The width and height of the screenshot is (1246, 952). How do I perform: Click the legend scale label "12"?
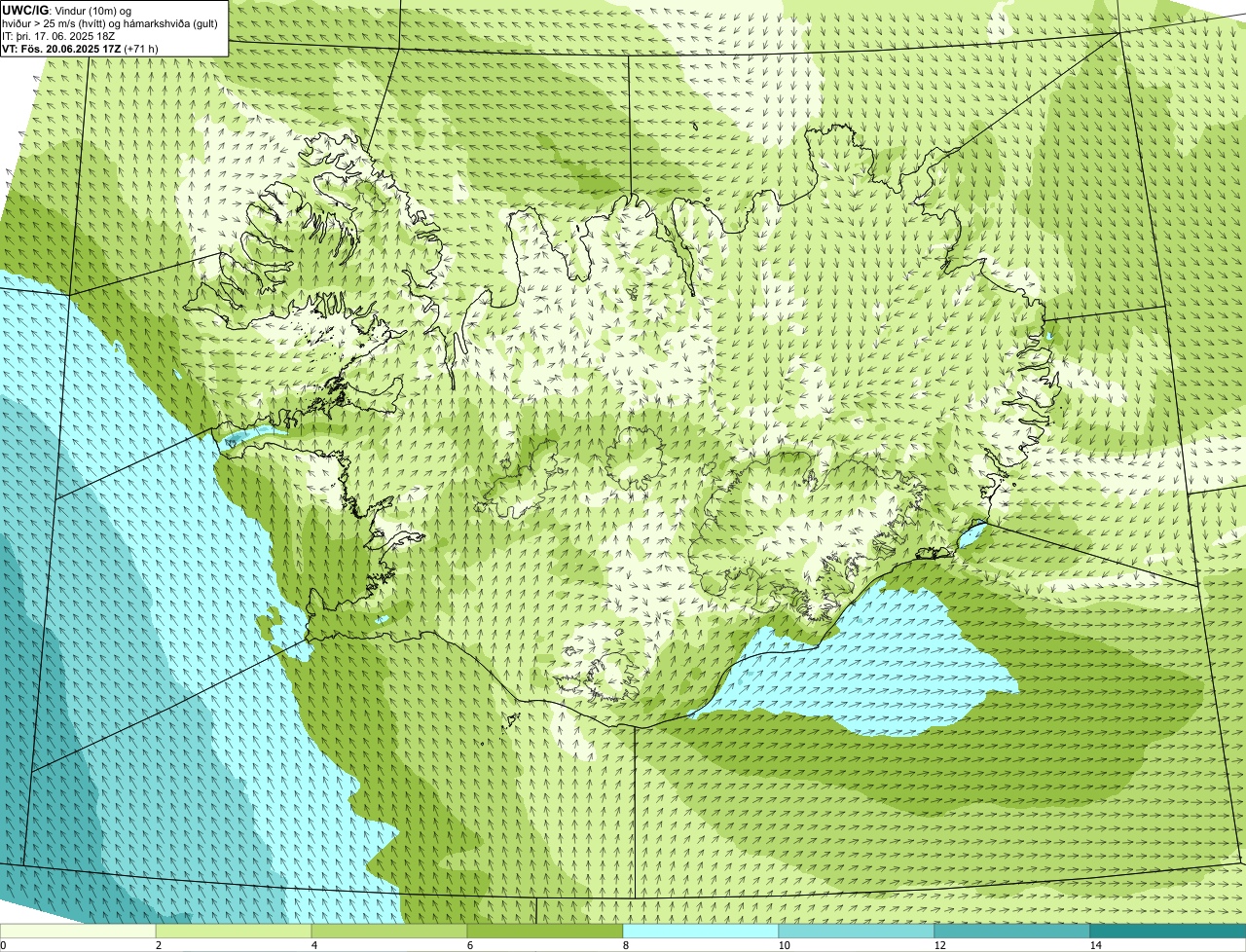pos(939,945)
